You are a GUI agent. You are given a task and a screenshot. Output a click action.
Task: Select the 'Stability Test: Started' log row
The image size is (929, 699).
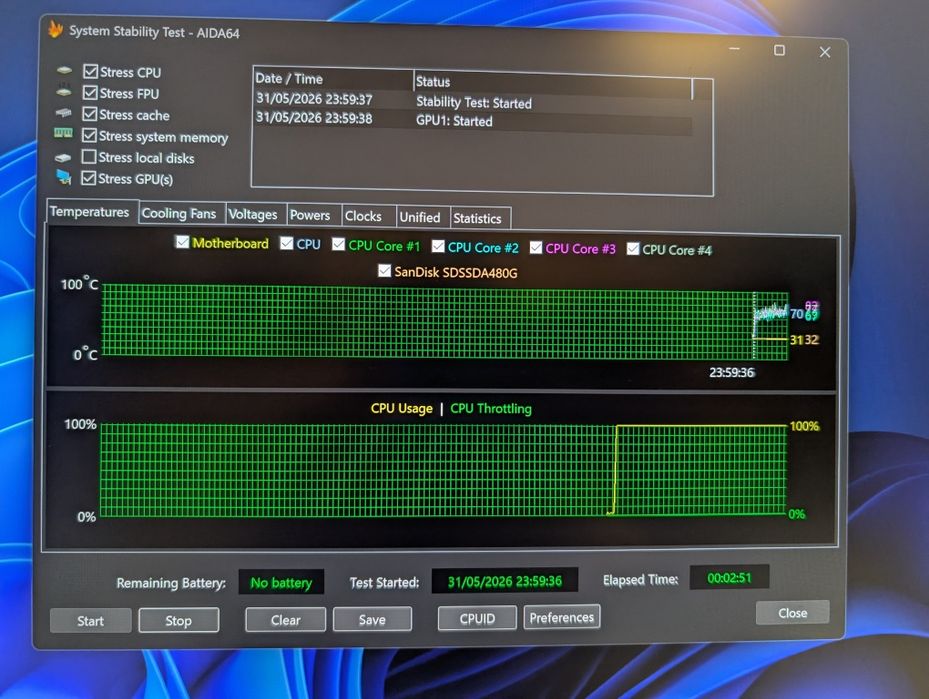tap(473, 101)
